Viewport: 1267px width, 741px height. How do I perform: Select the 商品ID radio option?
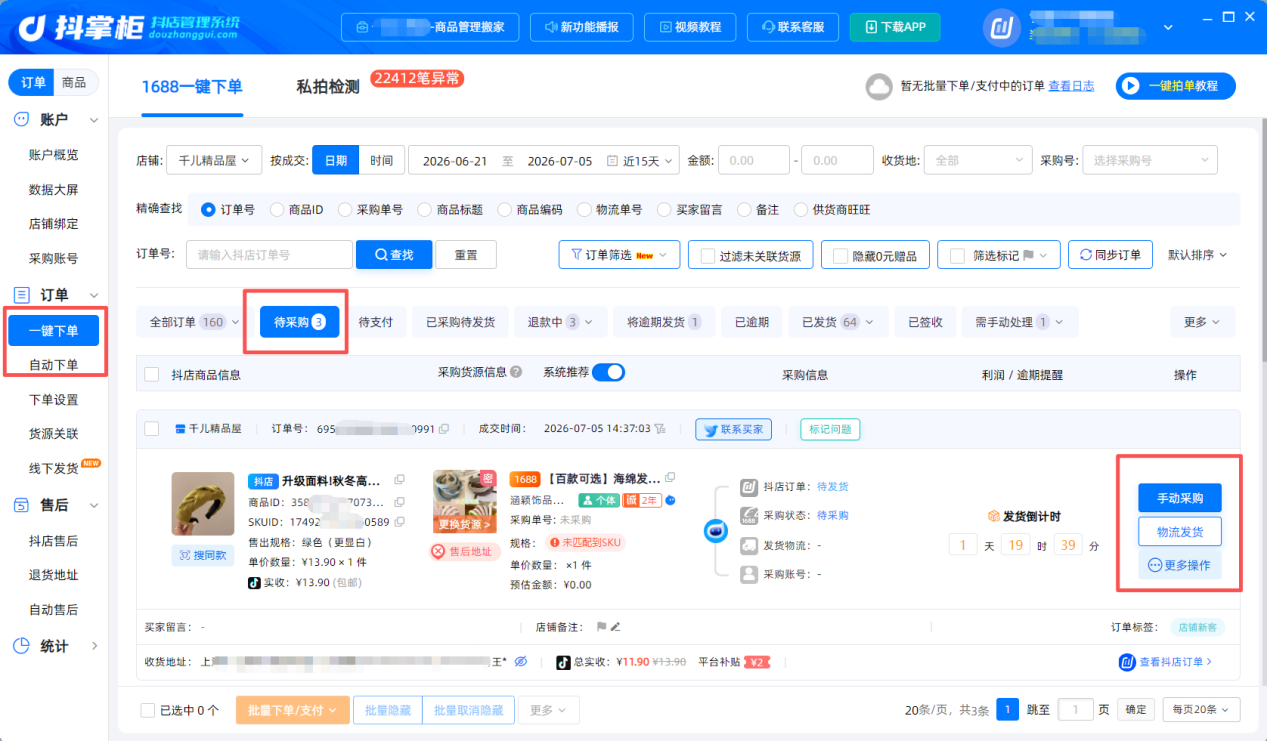pyautogui.click(x=277, y=210)
